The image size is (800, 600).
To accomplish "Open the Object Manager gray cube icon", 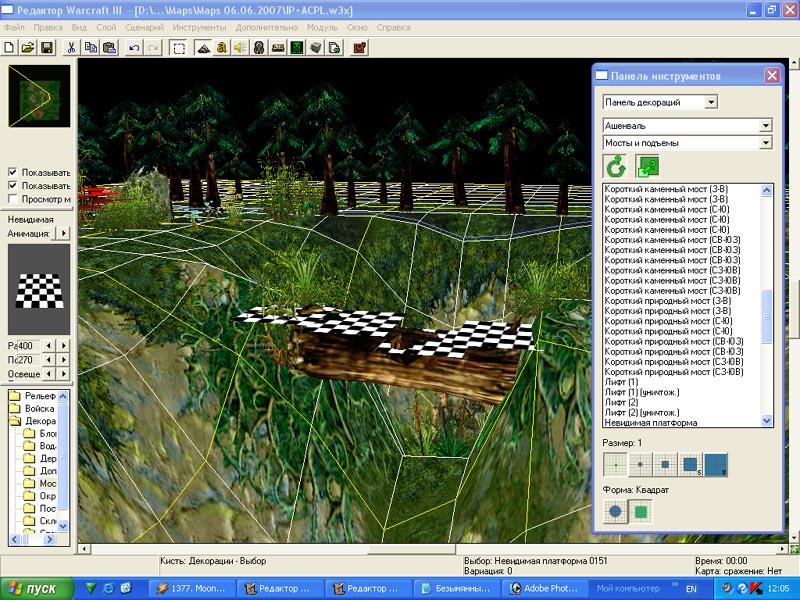I will (316, 48).
